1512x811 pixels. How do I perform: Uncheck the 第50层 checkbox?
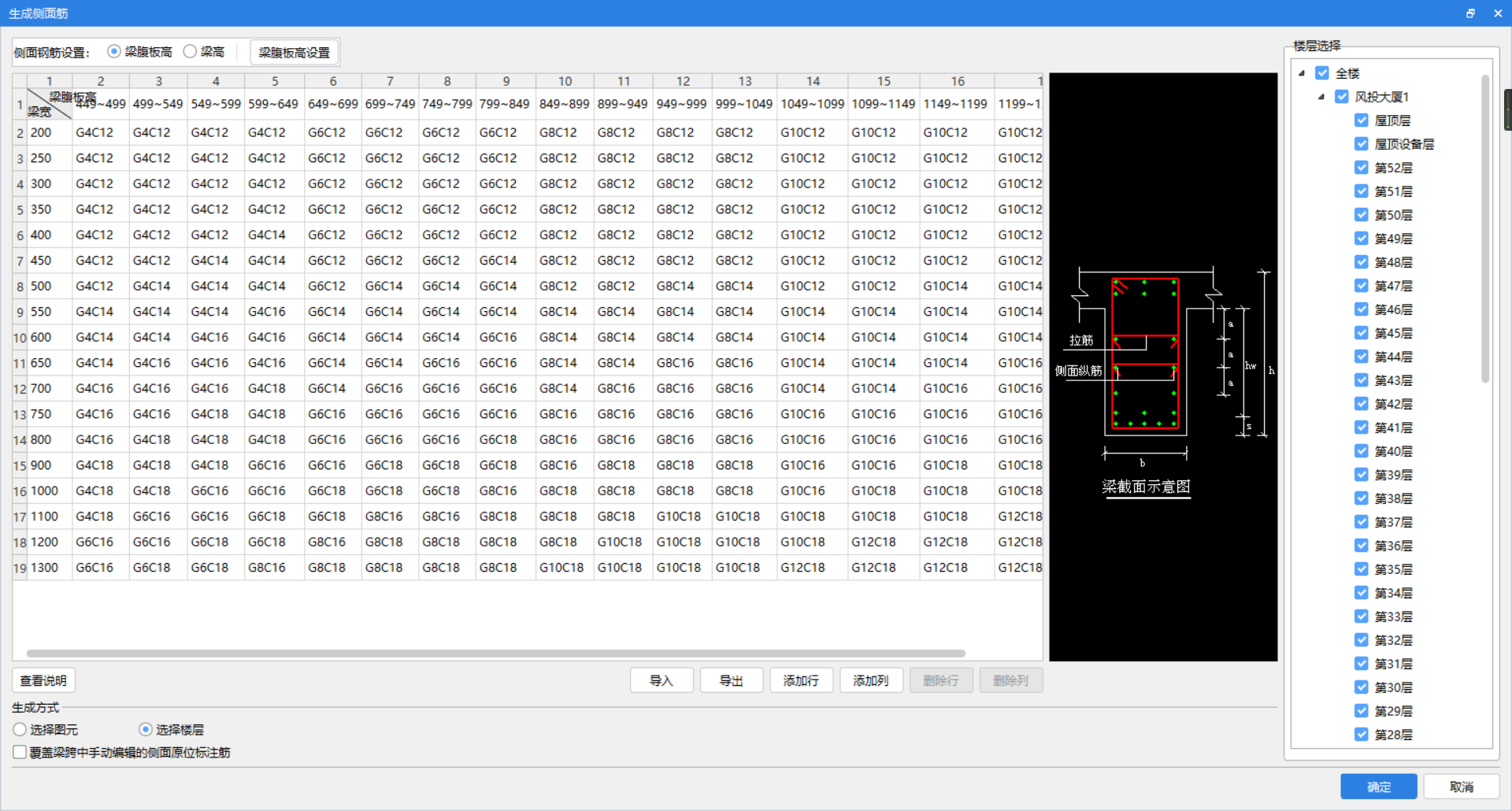(x=1362, y=215)
